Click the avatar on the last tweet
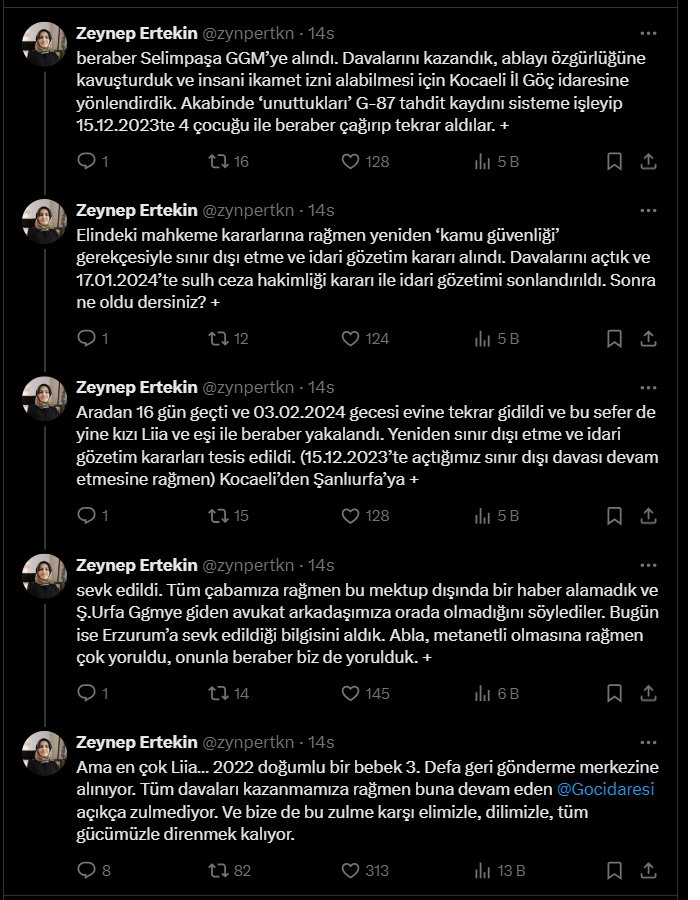 tap(45, 753)
